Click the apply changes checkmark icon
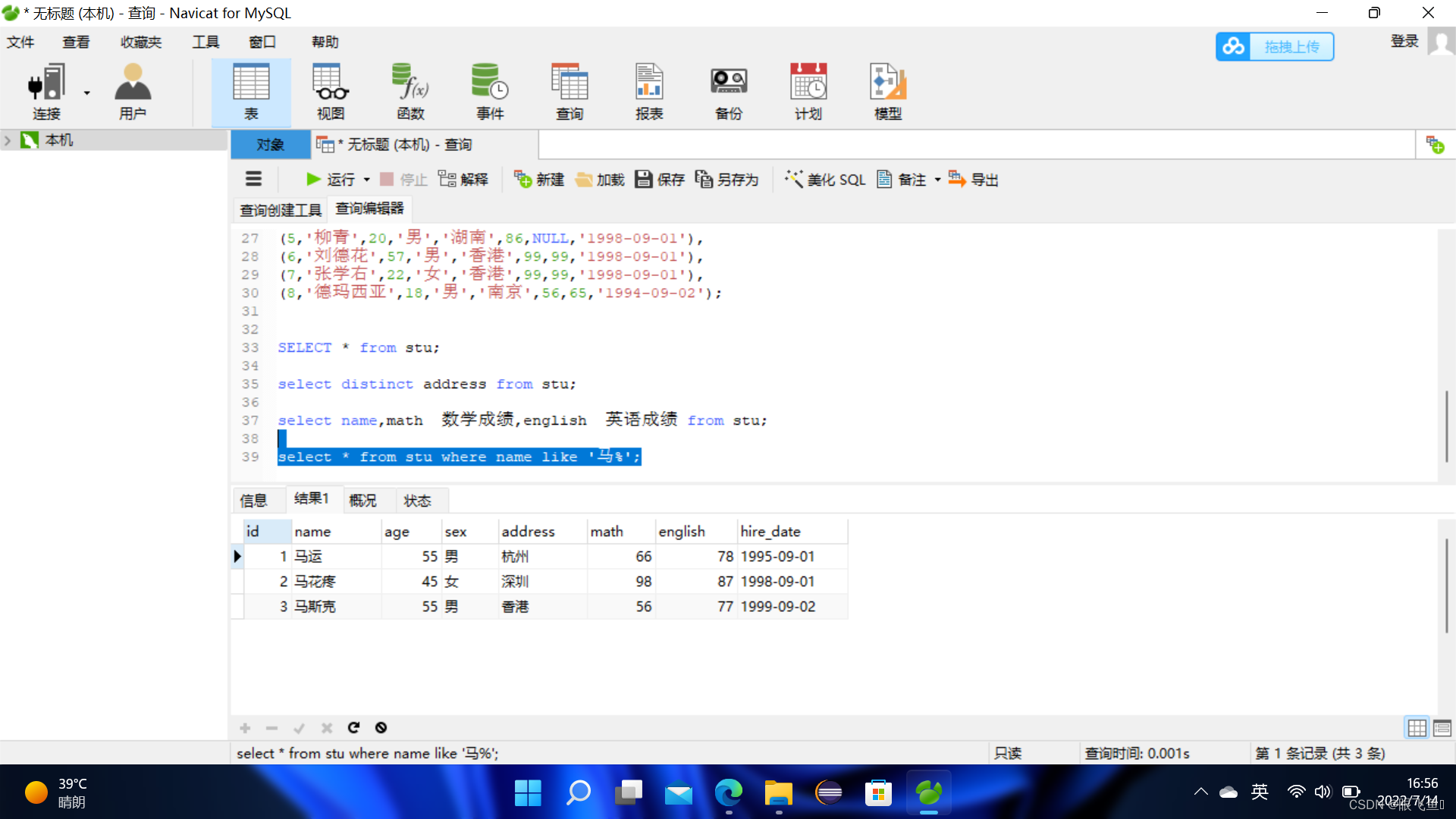Screen dimensions: 1456x819 point(299,728)
